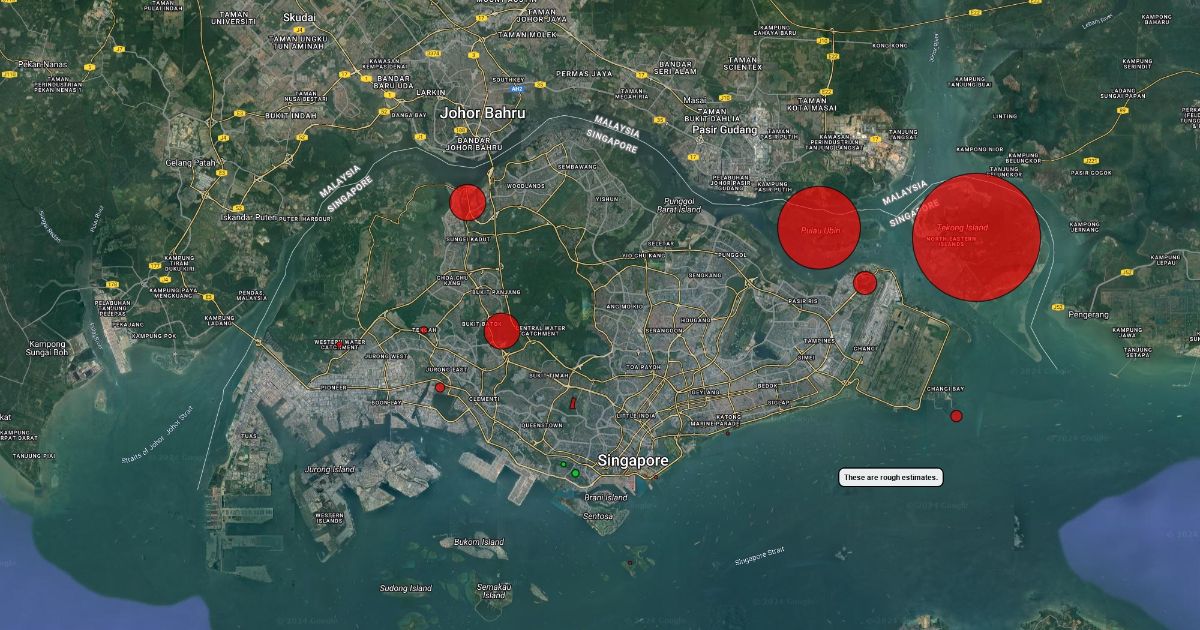
Task: Select the 'Western Islands' label
Action: 329,518
